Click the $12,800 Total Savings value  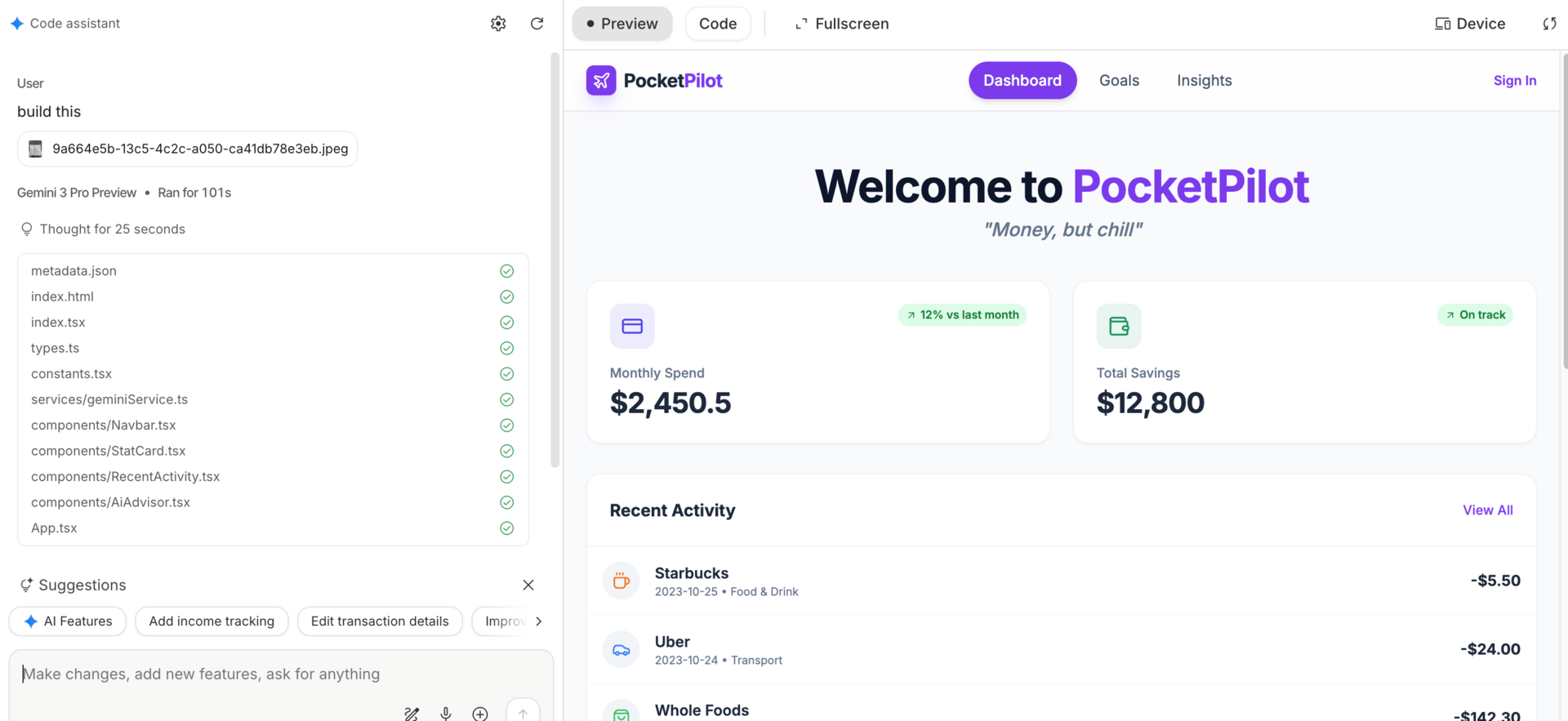pos(1150,403)
